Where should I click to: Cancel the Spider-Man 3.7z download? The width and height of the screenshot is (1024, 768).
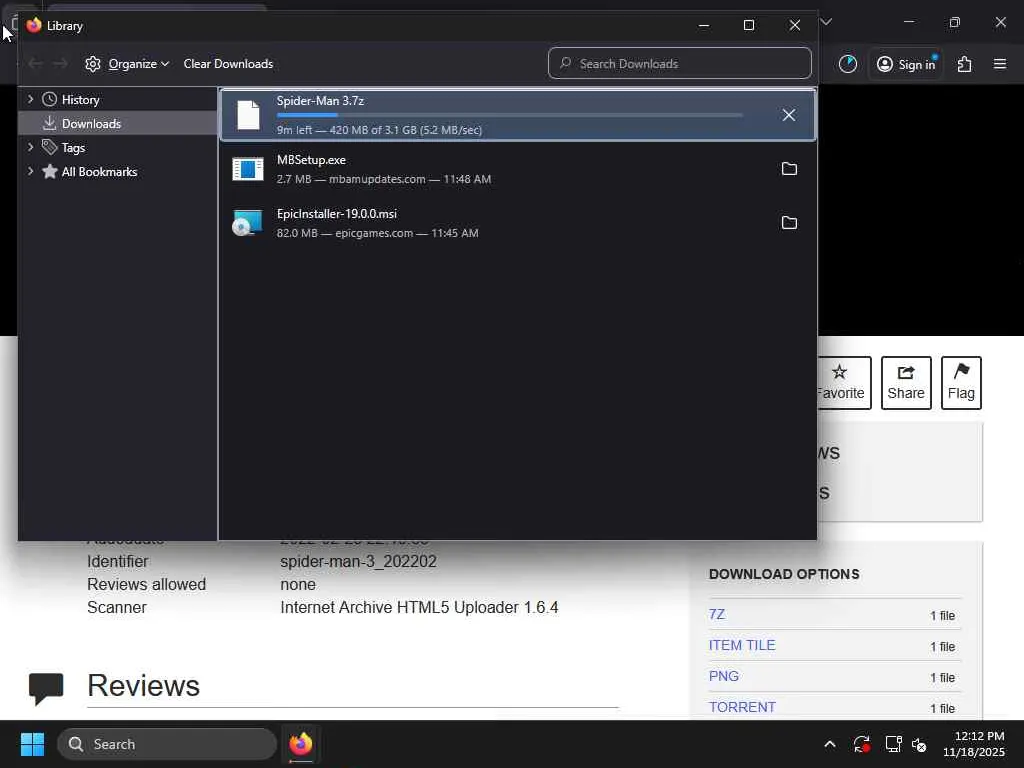pyautogui.click(x=788, y=115)
